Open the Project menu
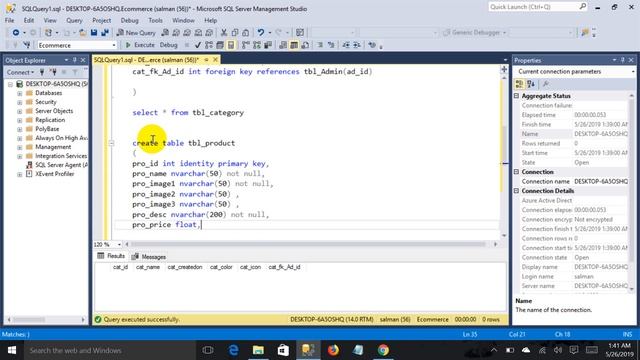 click(101, 20)
